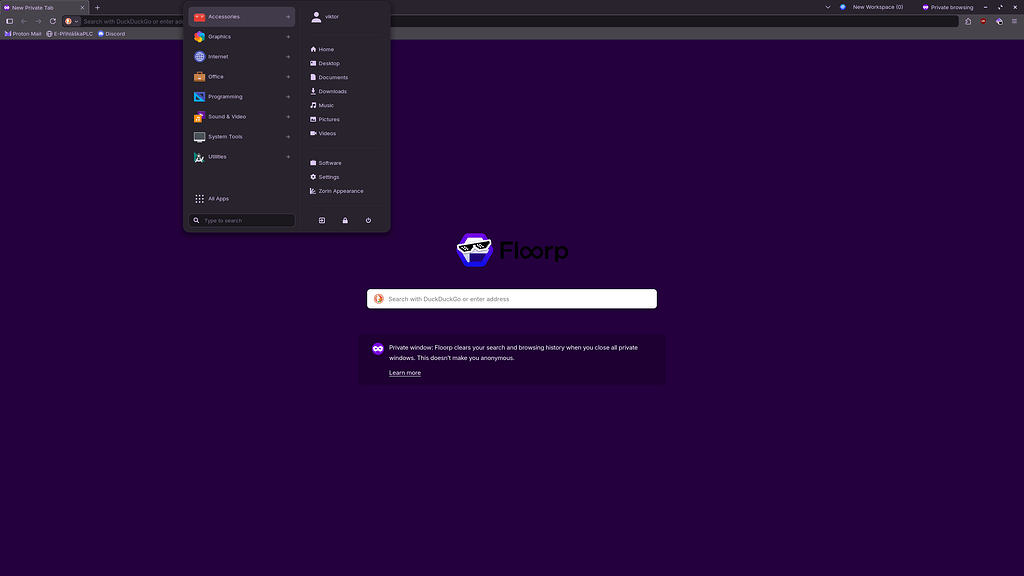Screen dimensions: 1024x576
Task: Go forward with the browser forward arrow
Action: tap(39, 22)
